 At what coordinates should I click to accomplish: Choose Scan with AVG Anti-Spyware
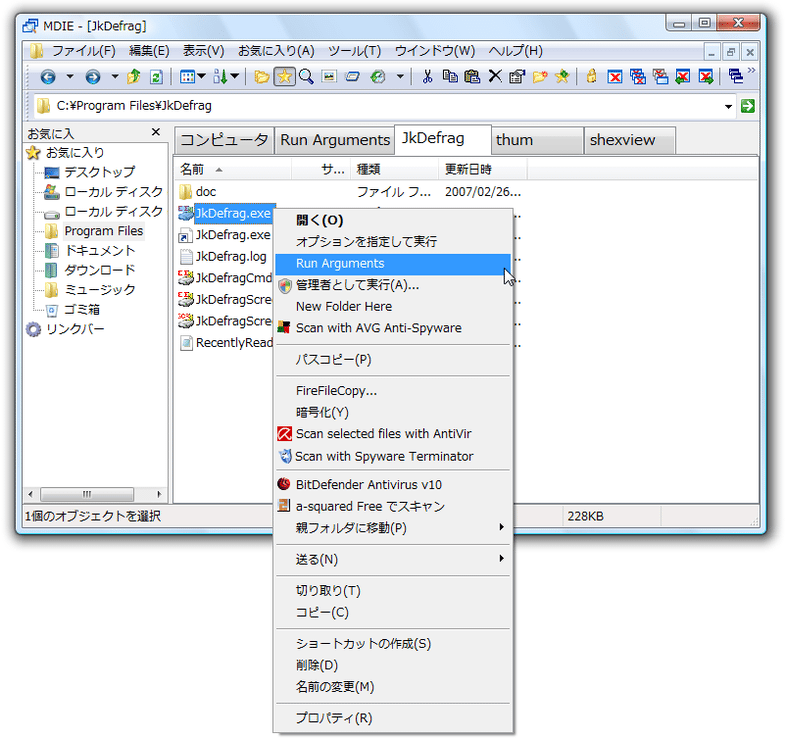[x=393, y=328]
